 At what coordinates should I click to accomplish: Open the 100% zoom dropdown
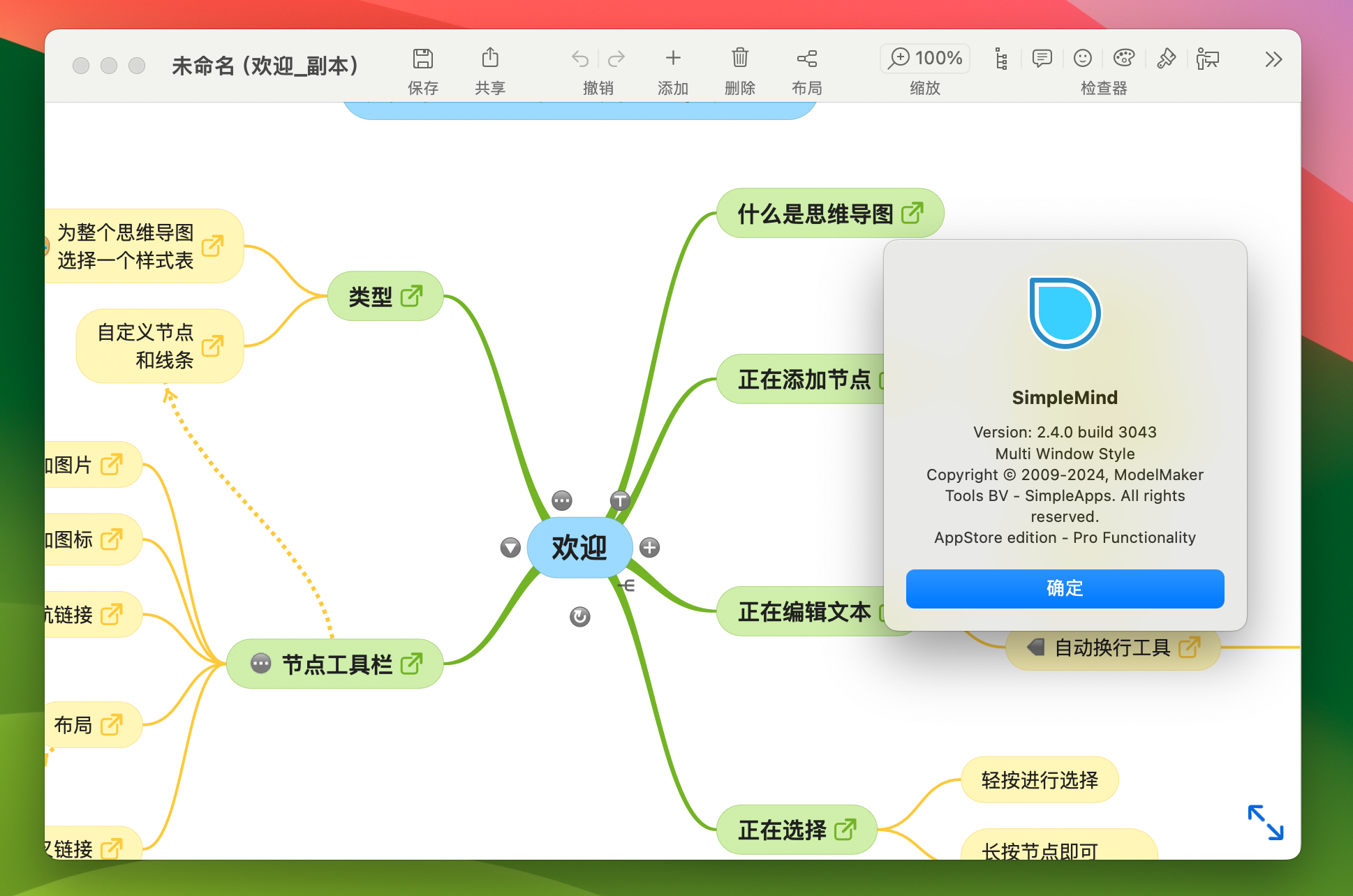tap(924, 59)
